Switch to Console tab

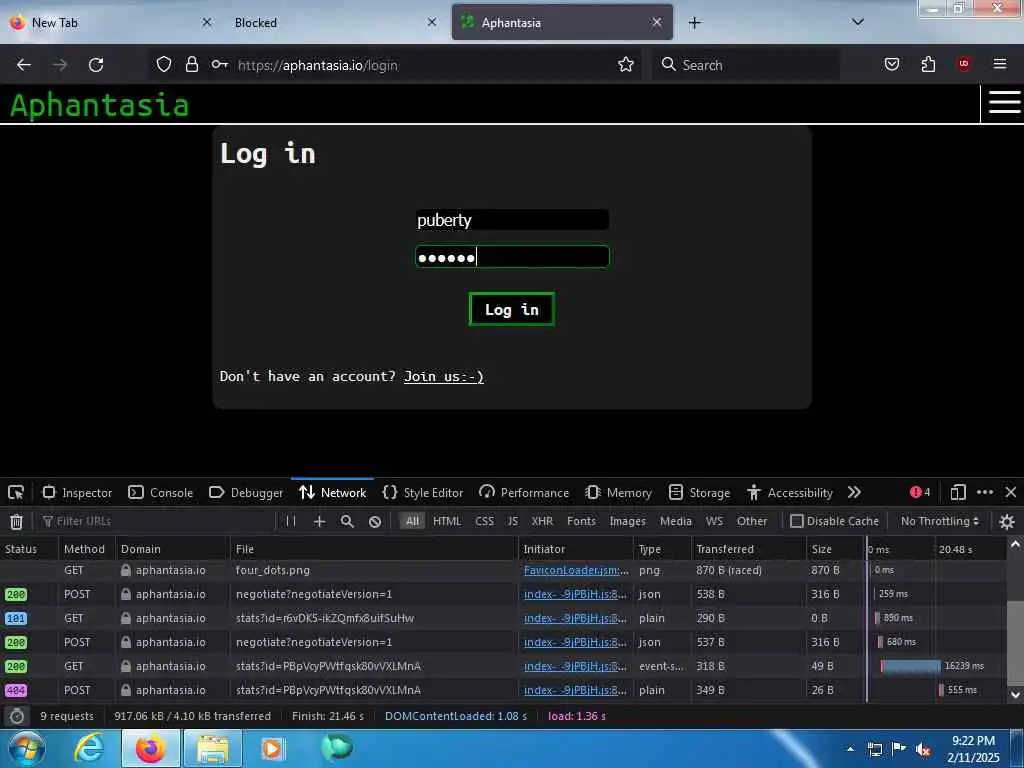[161, 492]
